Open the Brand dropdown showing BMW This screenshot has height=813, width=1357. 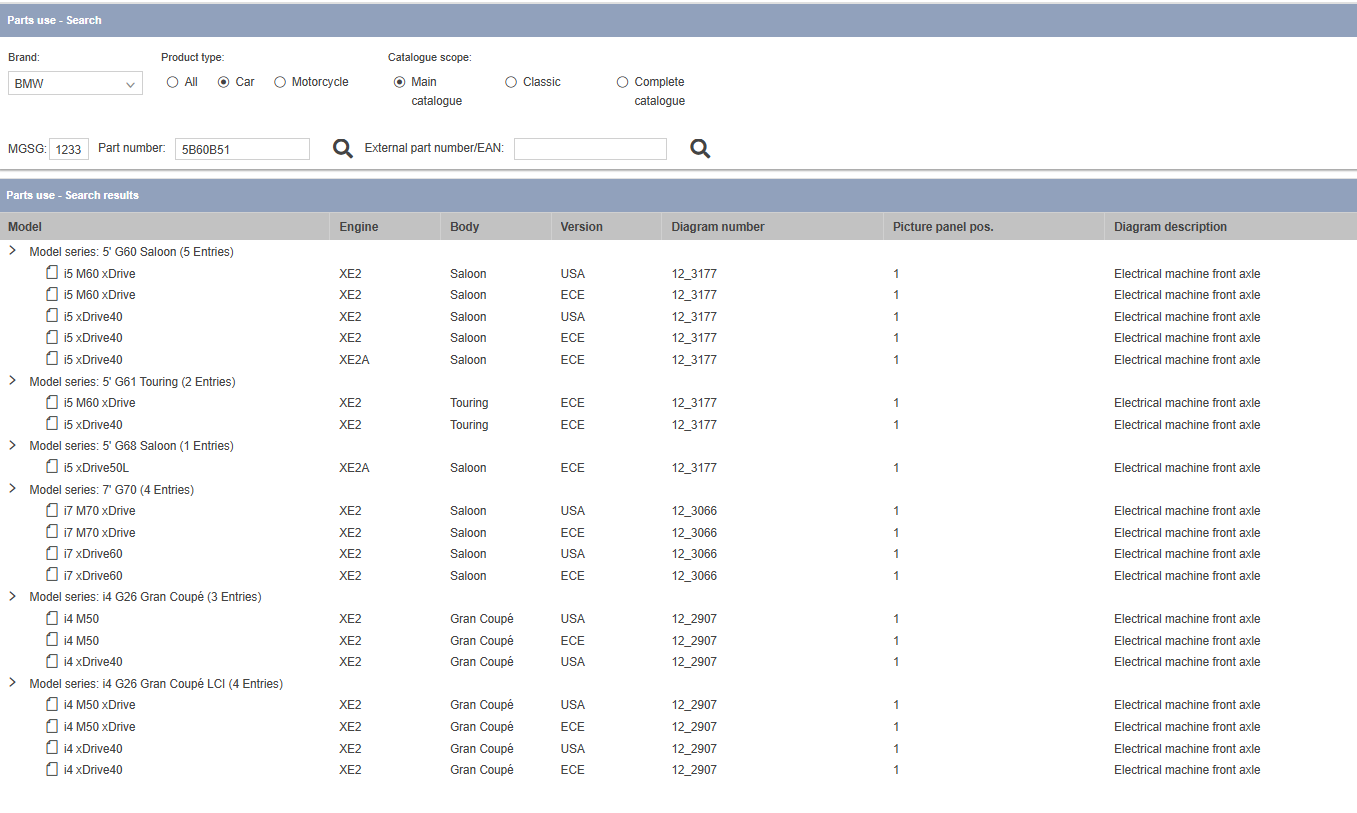pyautogui.click(x=75, y=84)
